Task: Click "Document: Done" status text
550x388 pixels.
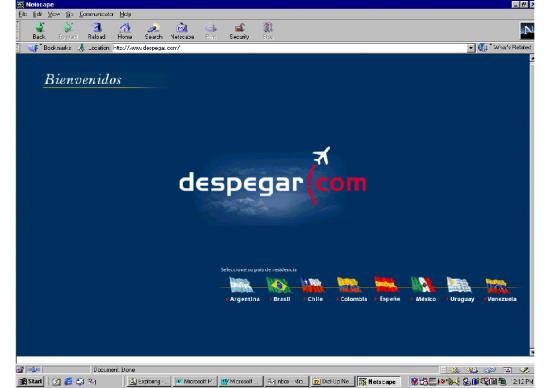Action: tap(114, 370)
